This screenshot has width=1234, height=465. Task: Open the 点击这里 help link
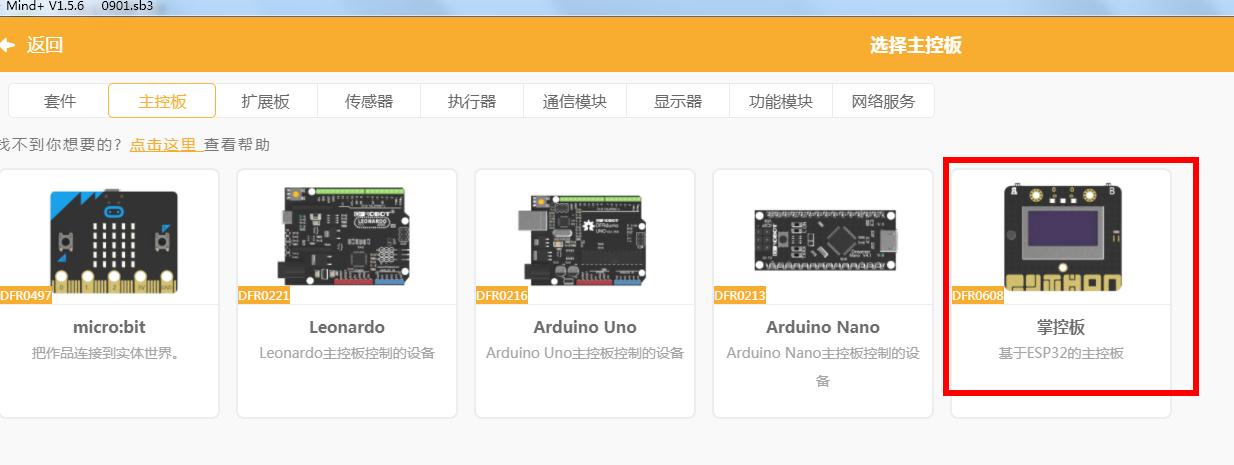[165, 145]
